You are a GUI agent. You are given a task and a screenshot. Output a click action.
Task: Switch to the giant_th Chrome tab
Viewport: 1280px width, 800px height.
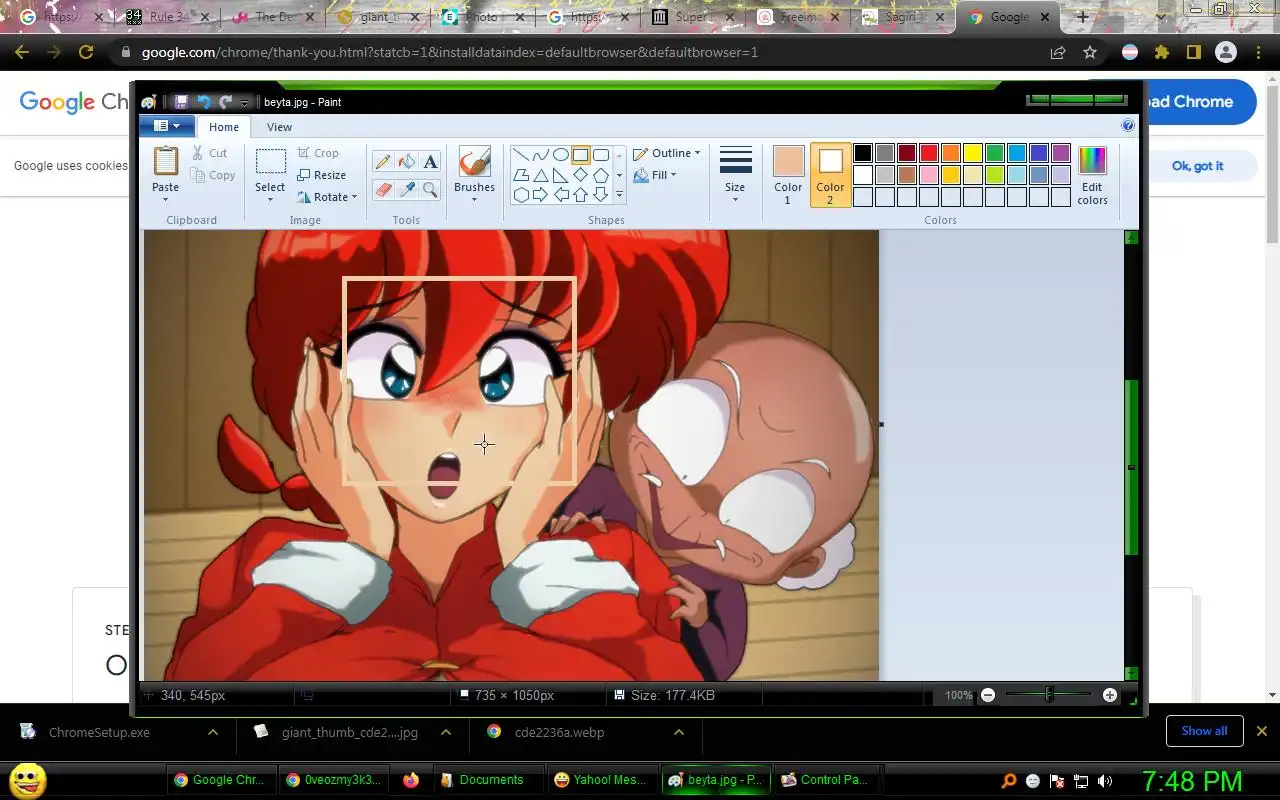[x=380, y=17]
